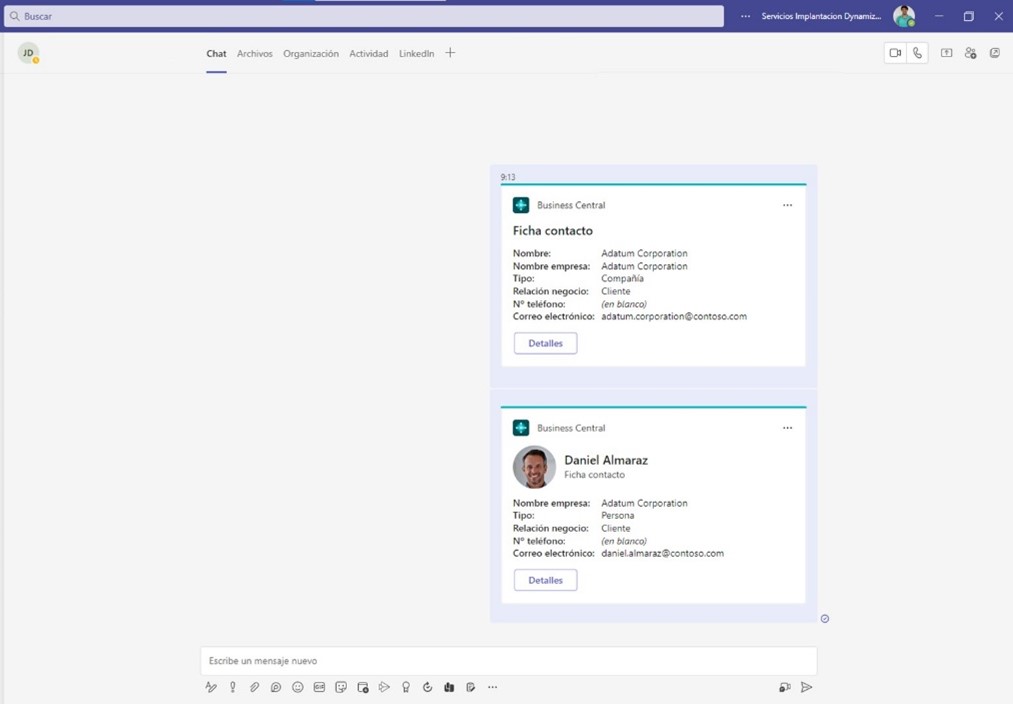
Task: Click the Ficha contacto card title
Action: (552, 231)
